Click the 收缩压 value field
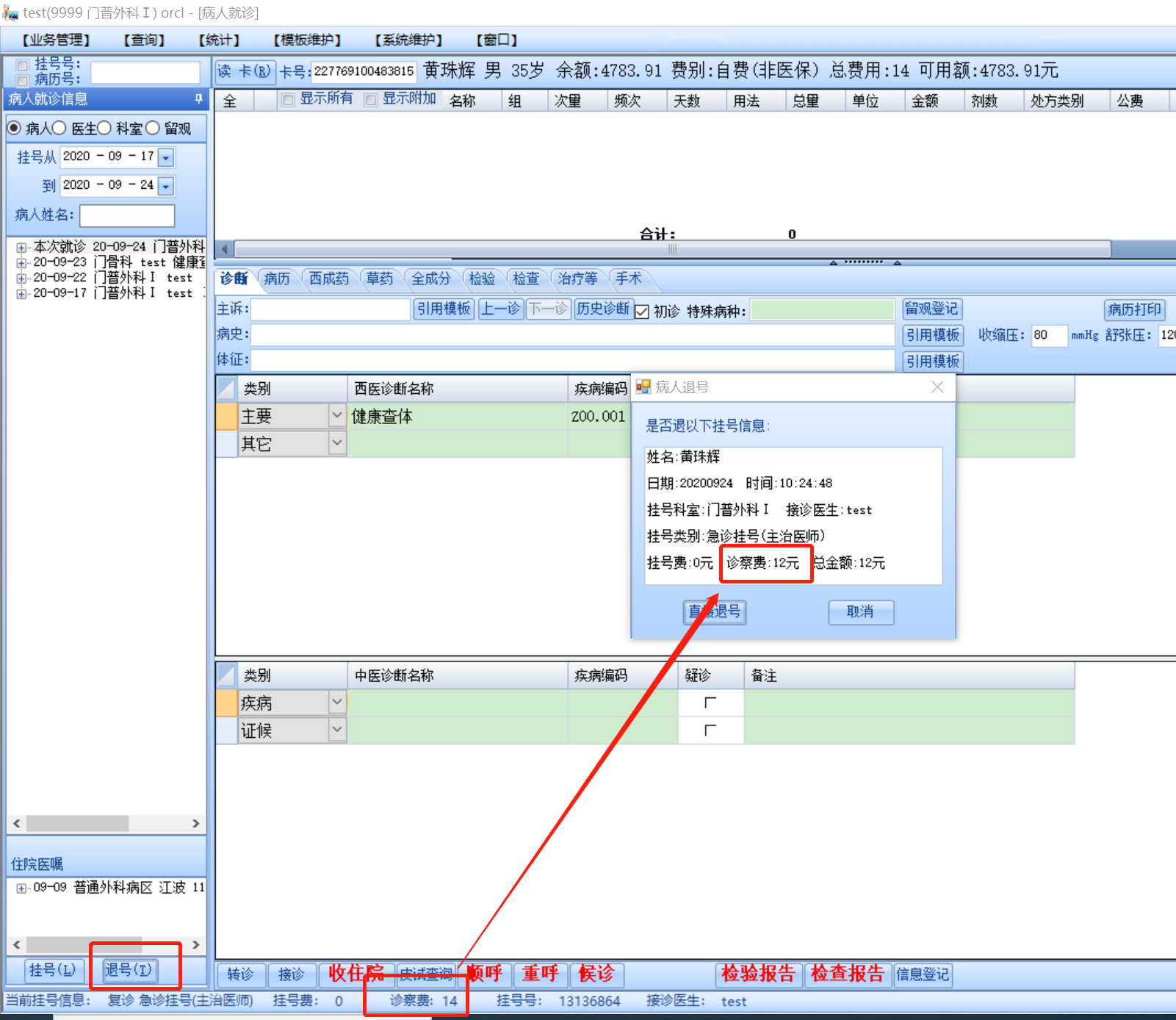 point(1049,336)
